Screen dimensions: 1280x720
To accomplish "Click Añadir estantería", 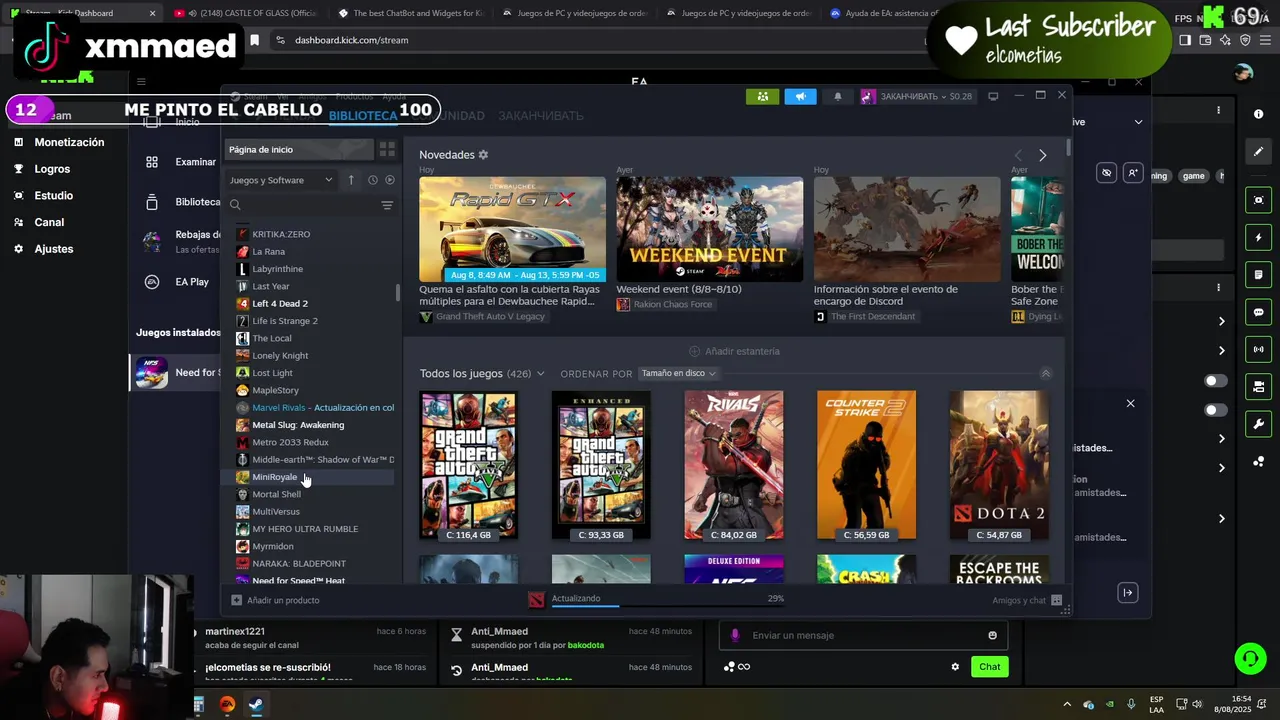I will (734, 351).
